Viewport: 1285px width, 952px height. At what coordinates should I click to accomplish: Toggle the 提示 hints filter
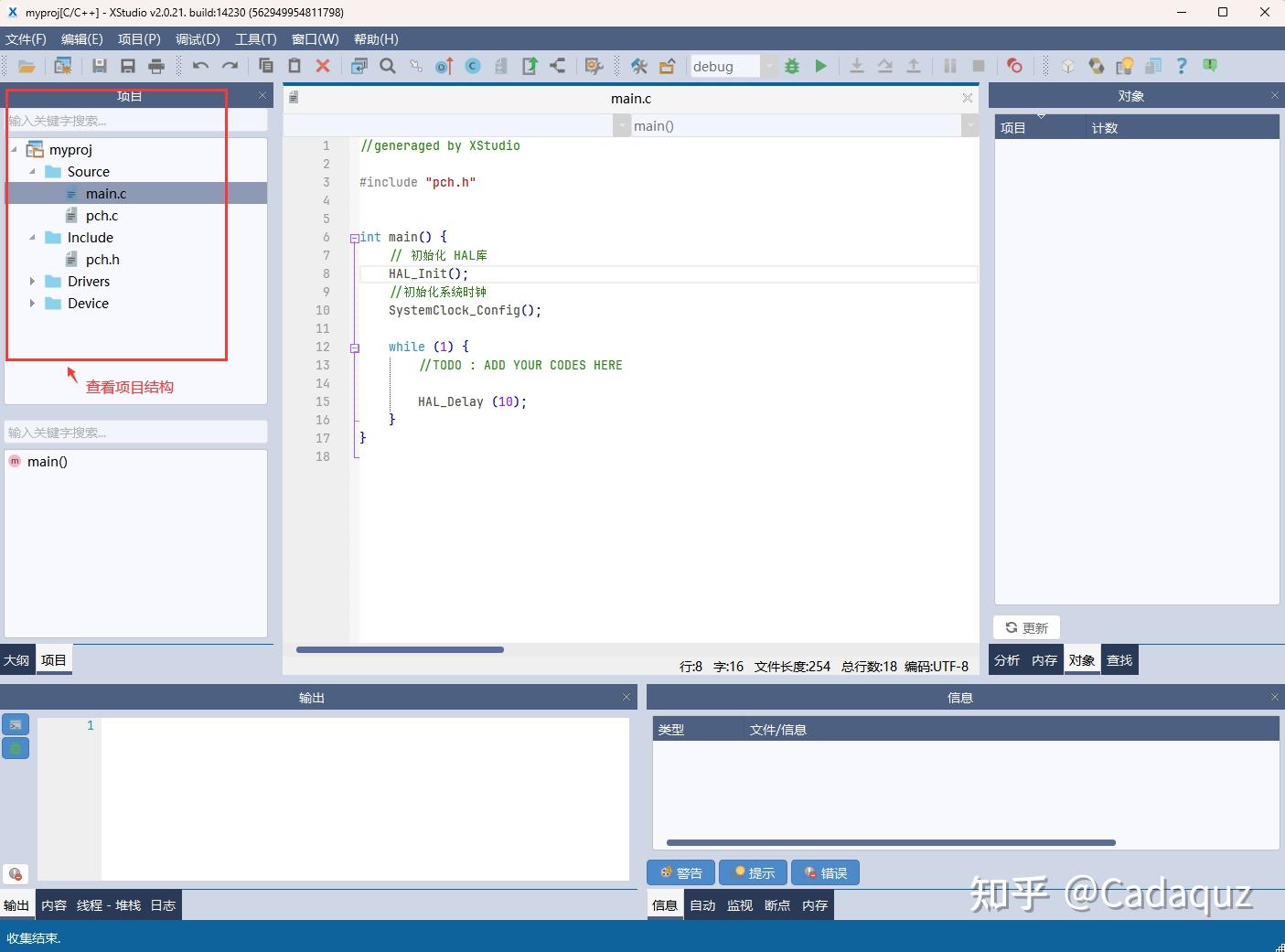[x=754, y=872]
